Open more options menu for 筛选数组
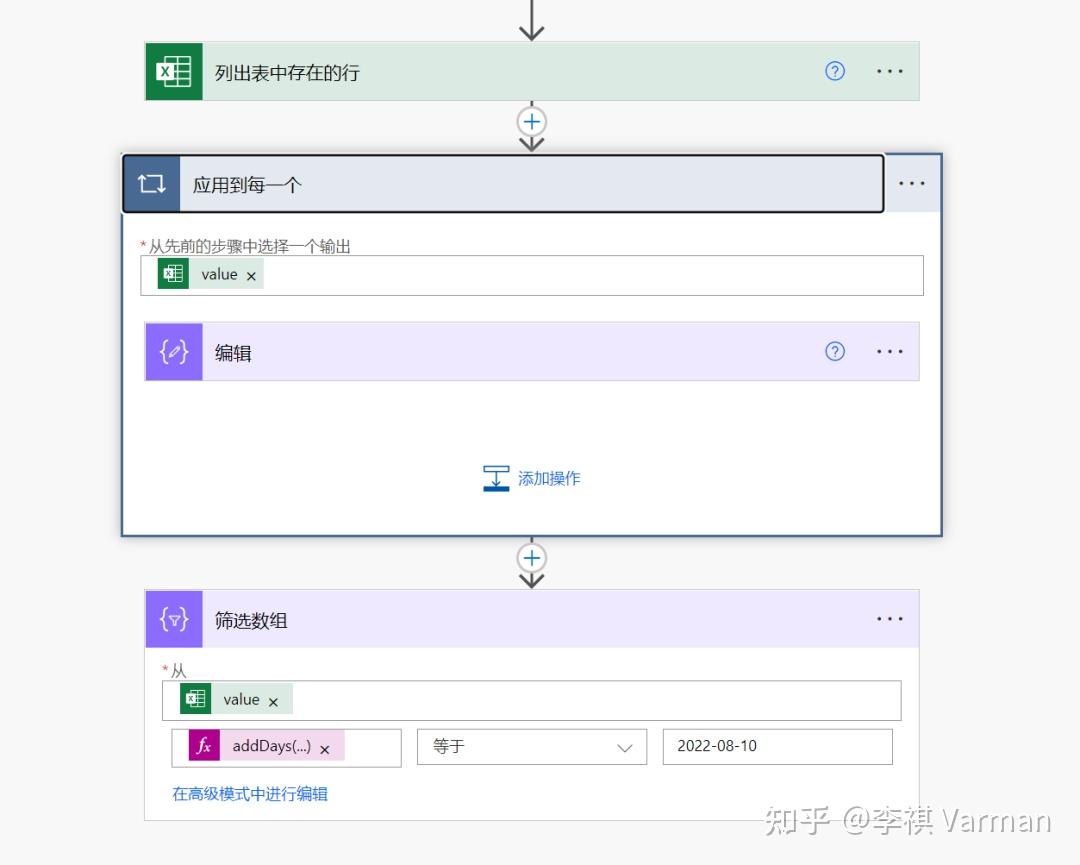1080x865 pixels. point(889,618)
